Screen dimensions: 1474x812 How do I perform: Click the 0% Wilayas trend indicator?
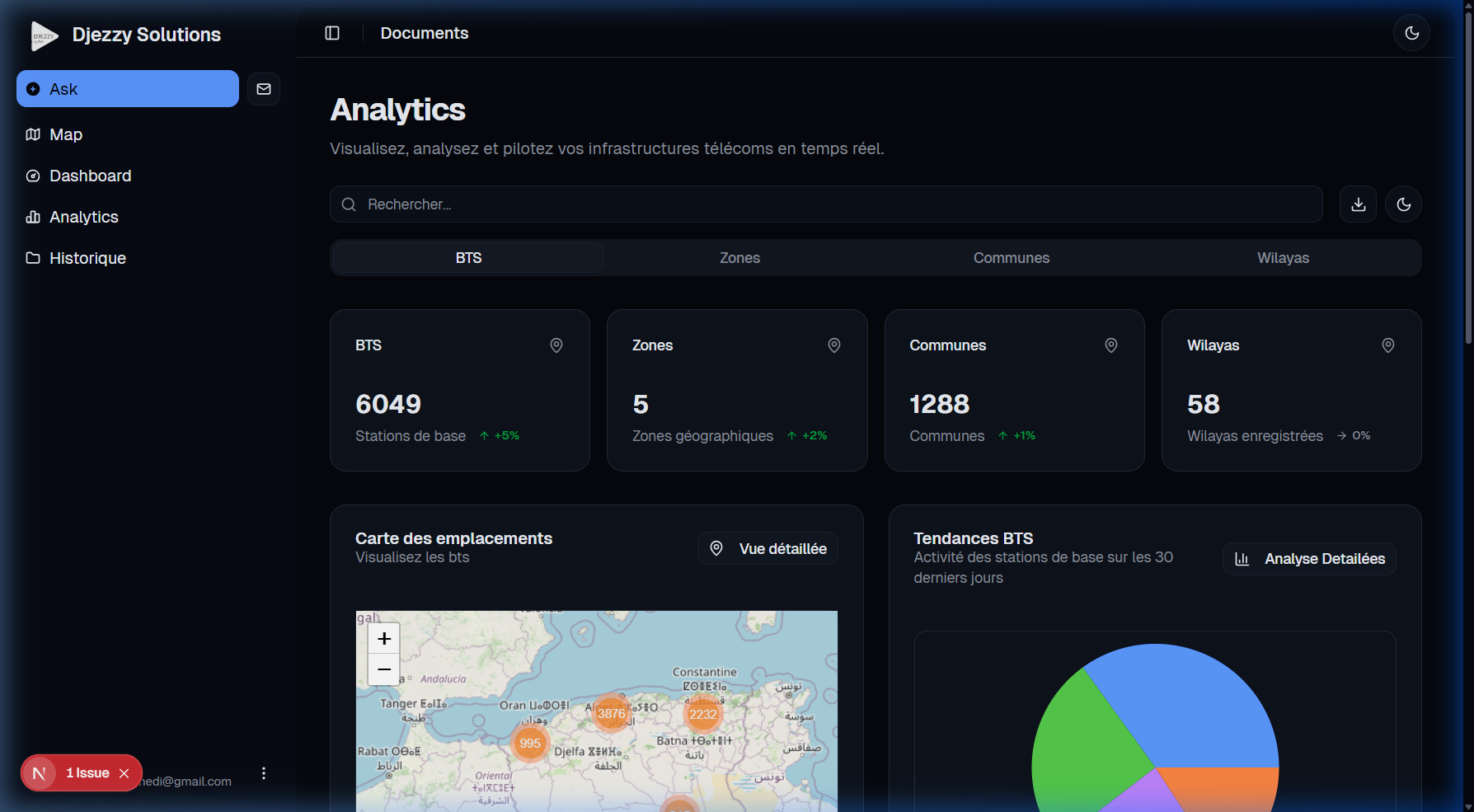coord(1354,435)
